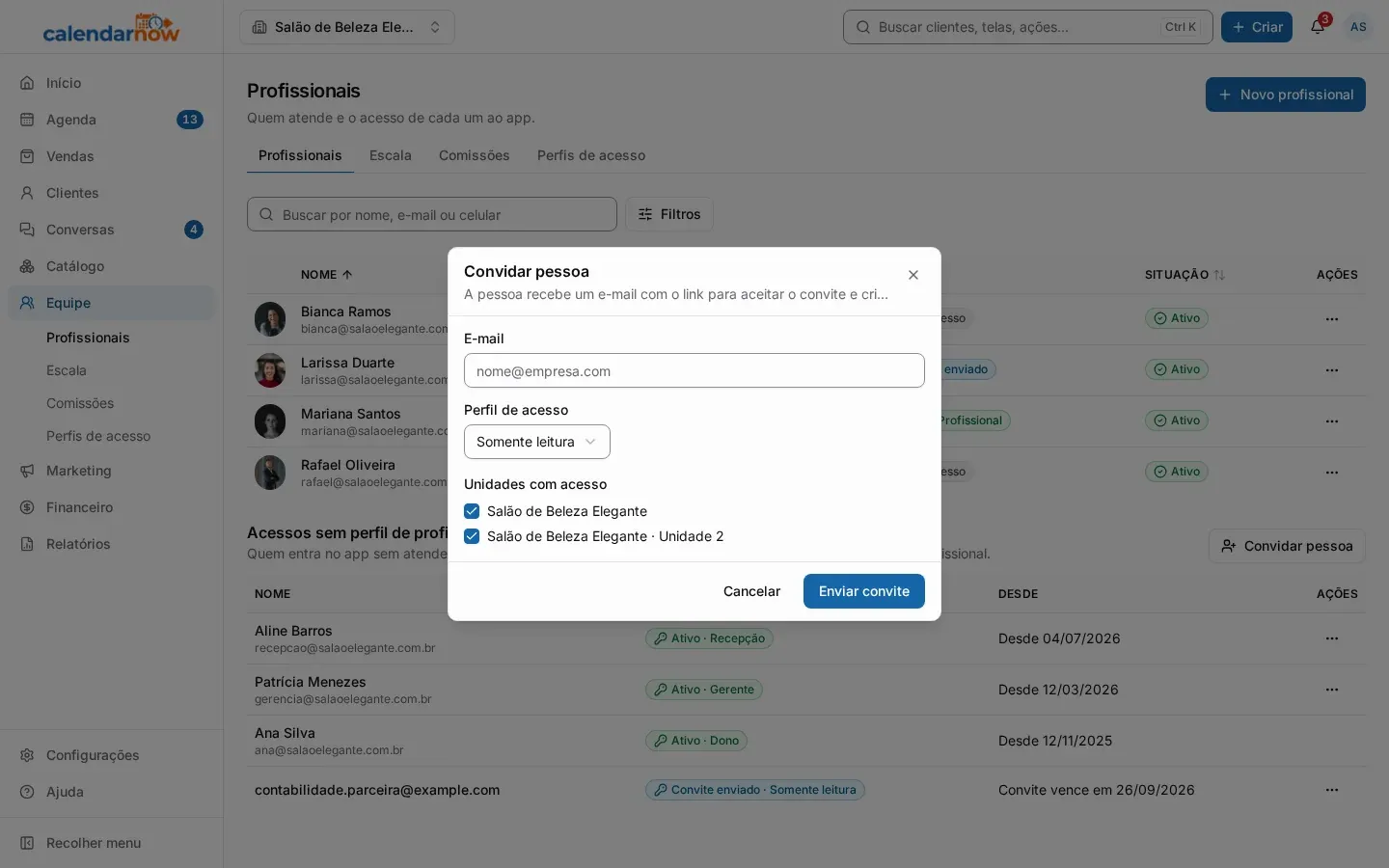Click Convite vence em 26/09/2026 text
The image size is (1389, 868).
tap(1097, 790)
